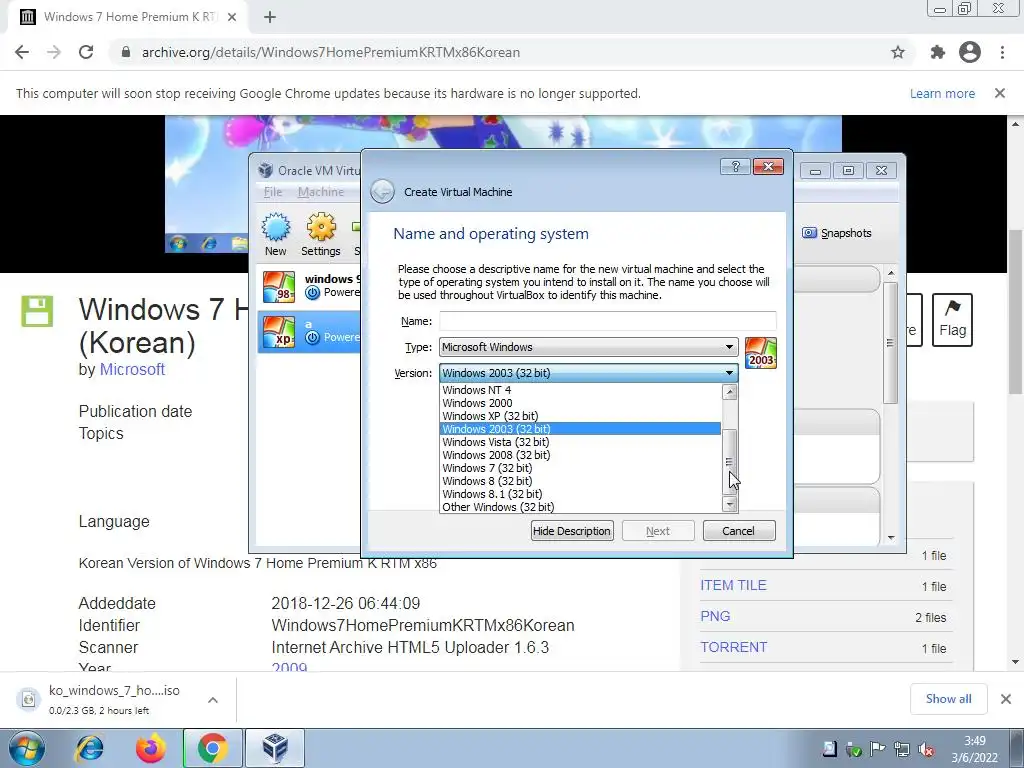The height and width of the screenshot is (768, 1024).
Task: Click the Snapshots camera icon
Action: click(x=809, y=233)
